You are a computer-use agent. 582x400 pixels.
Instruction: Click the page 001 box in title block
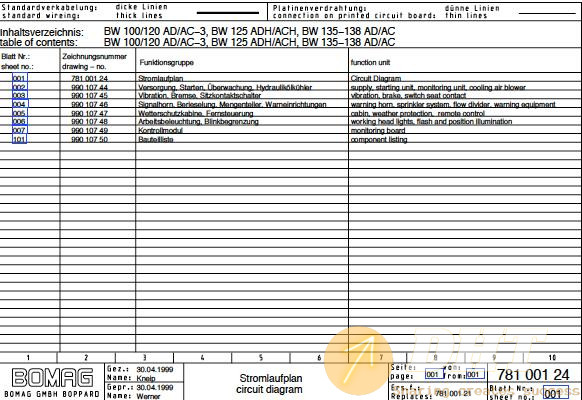[x=434, y=374]
